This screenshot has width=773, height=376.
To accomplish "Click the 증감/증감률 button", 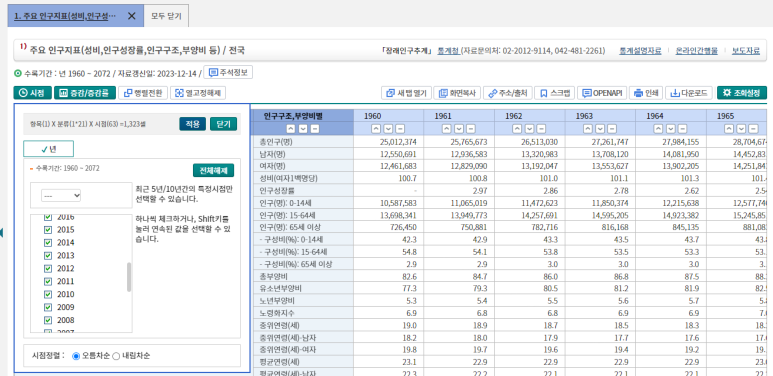I will [85, 93].
